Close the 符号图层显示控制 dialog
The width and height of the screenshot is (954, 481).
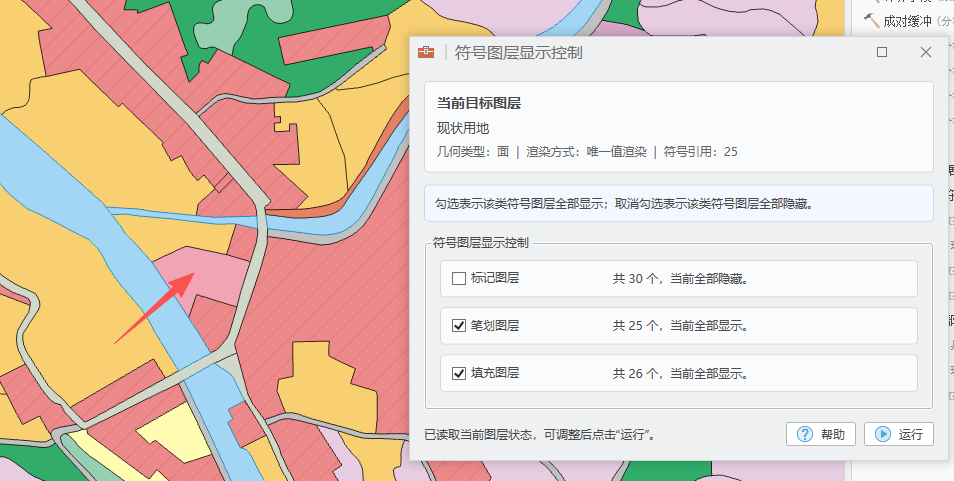coord(925,53)
